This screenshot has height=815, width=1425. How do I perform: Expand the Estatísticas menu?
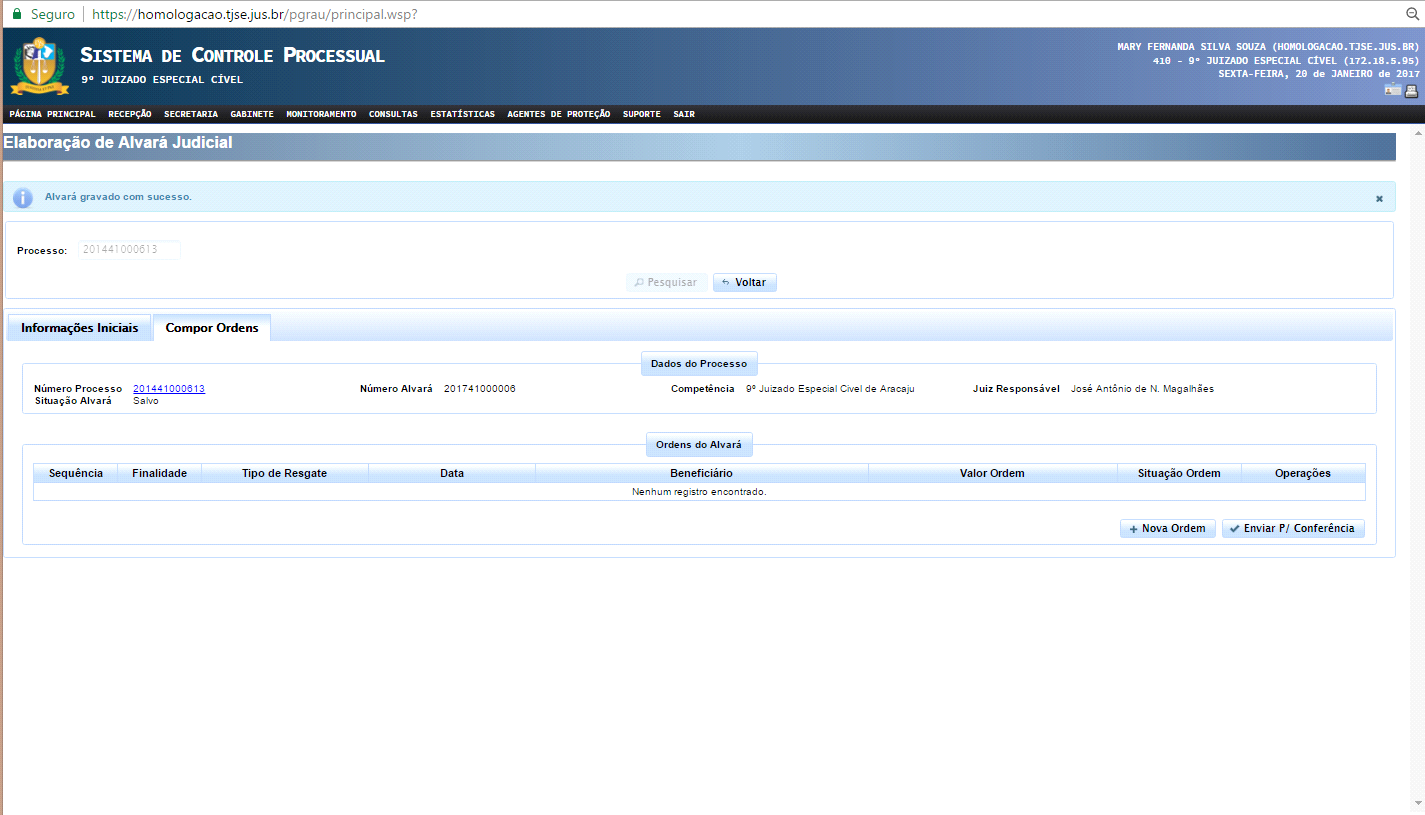(462, 114)
